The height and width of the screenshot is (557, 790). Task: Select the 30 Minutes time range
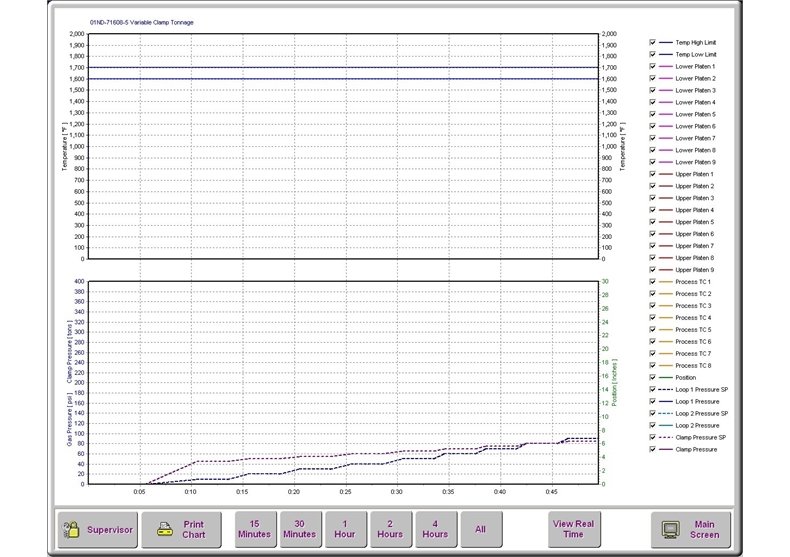click(x=299, y=528)
